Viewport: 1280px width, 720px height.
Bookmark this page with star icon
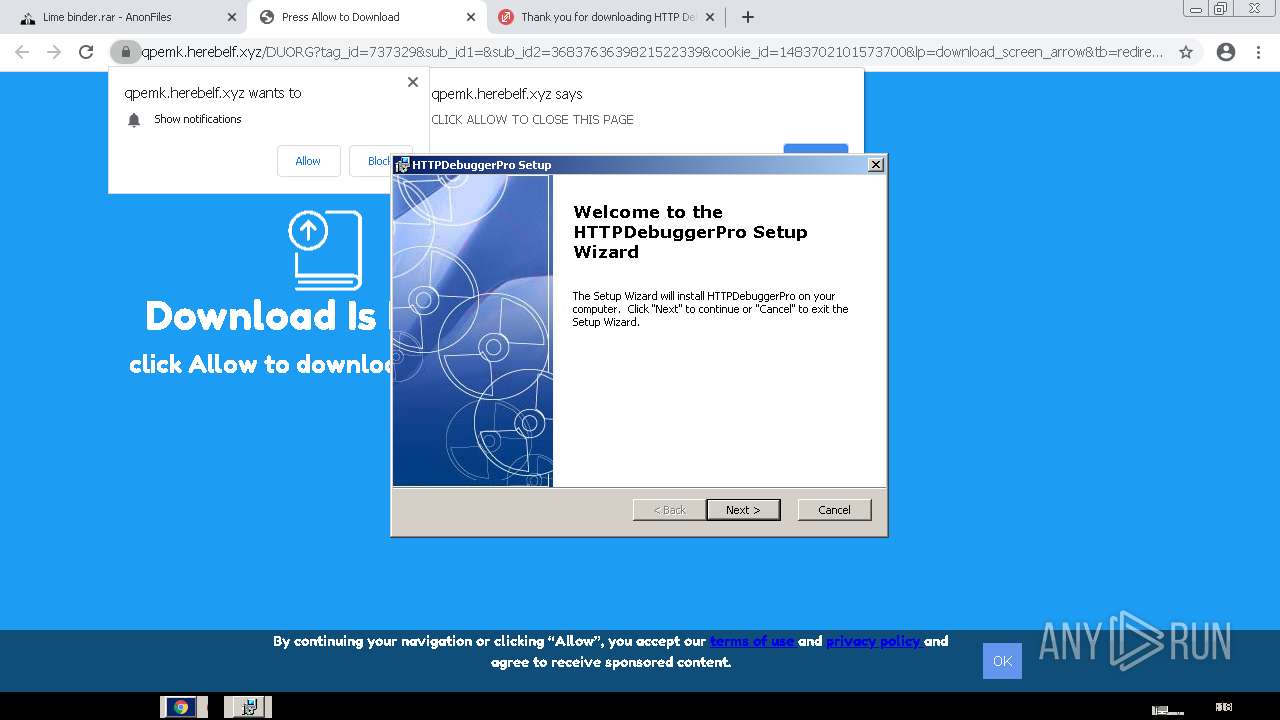1186,52
